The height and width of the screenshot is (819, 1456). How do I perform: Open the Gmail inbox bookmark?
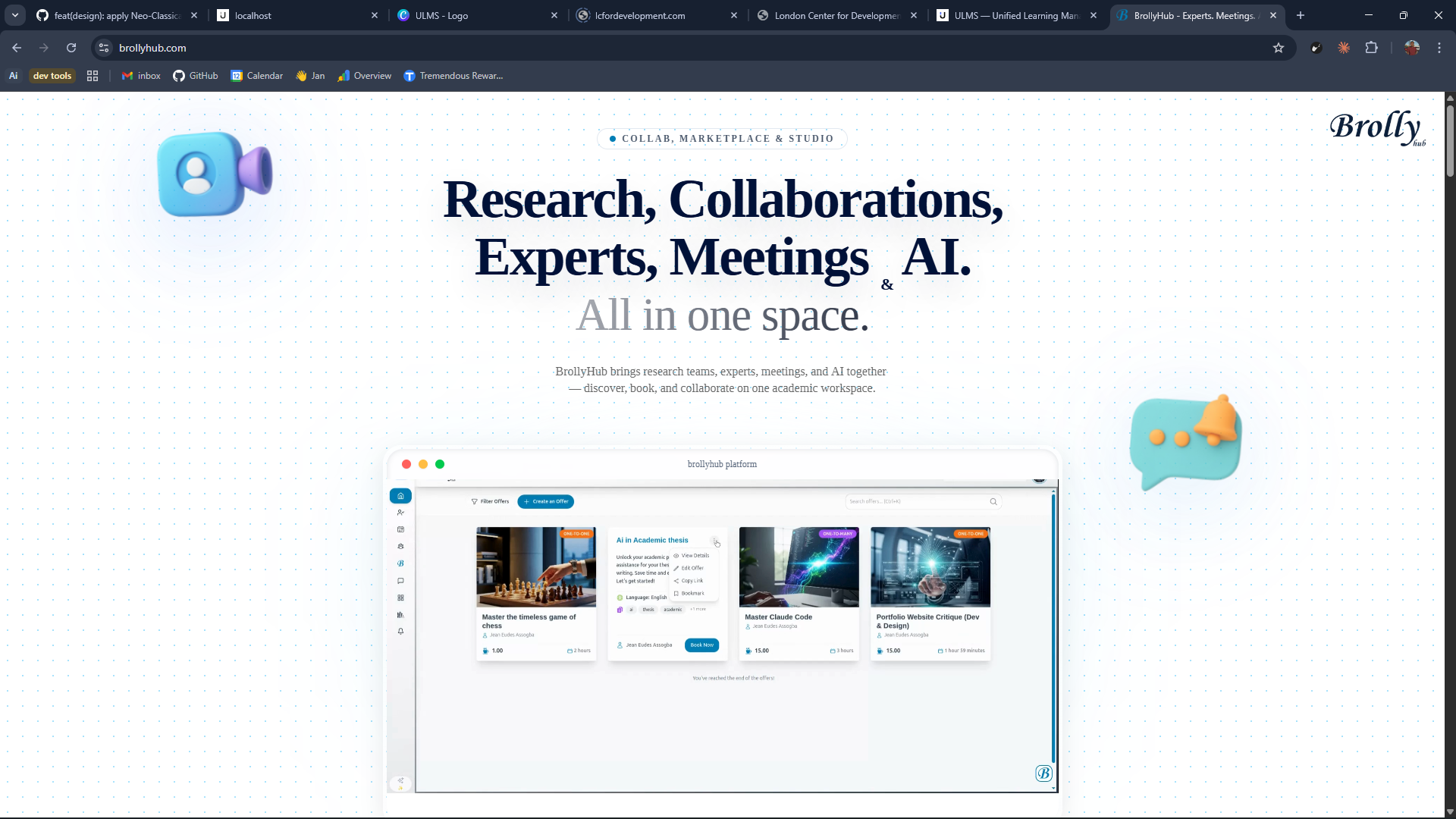(141, 76)
